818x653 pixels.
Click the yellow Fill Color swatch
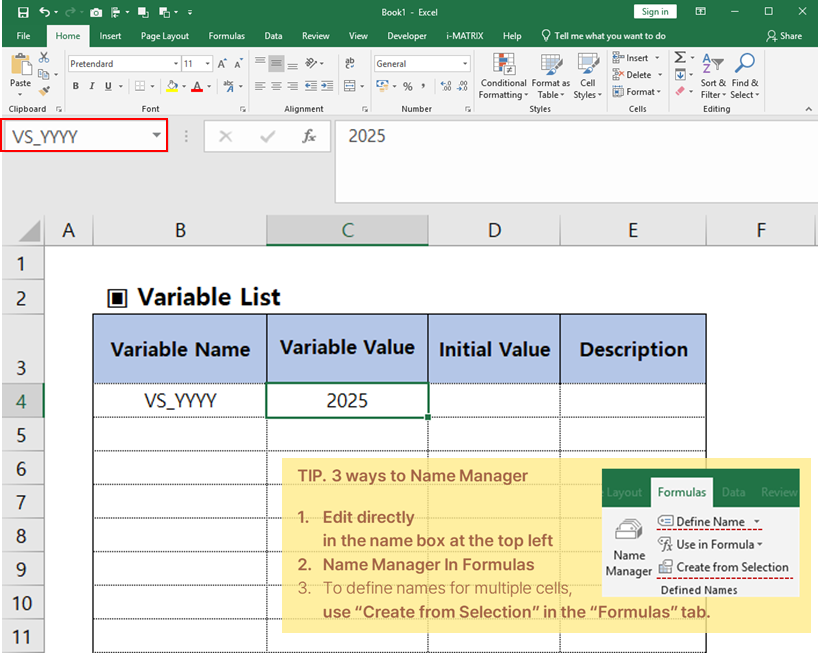(173, 87)
